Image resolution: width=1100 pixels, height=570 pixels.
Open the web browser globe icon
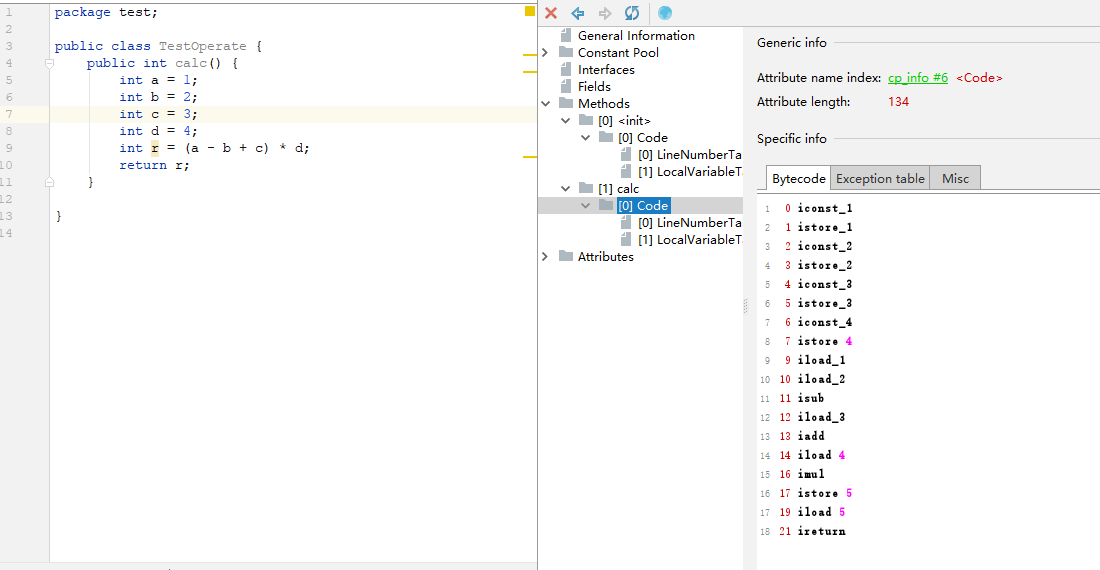coord(665,13)
